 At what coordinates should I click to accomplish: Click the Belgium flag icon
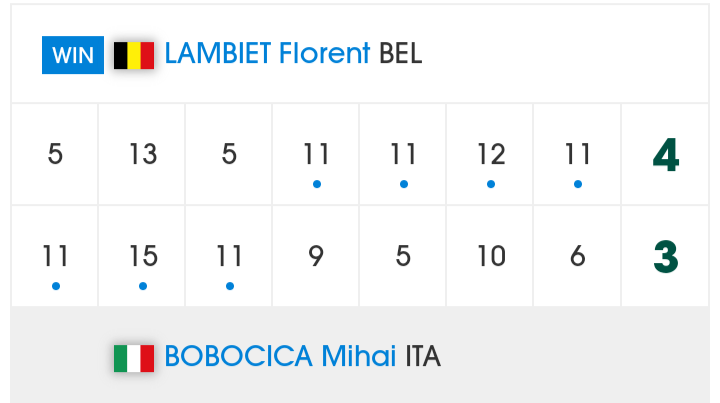point(134,56)
